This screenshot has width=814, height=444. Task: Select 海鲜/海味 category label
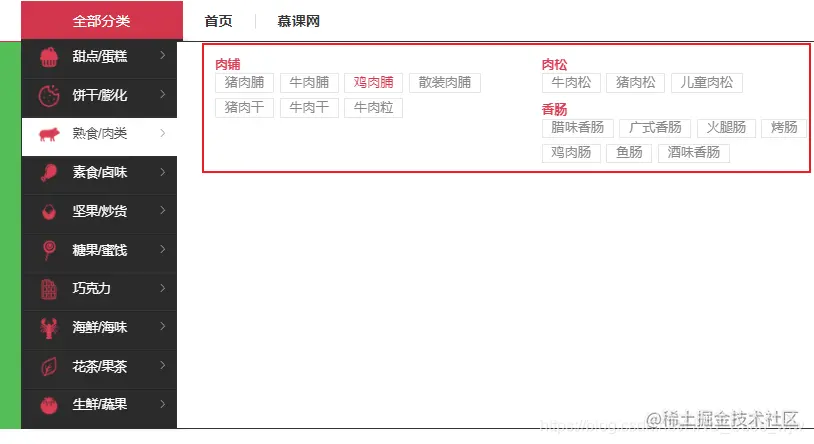click(100, 327)
